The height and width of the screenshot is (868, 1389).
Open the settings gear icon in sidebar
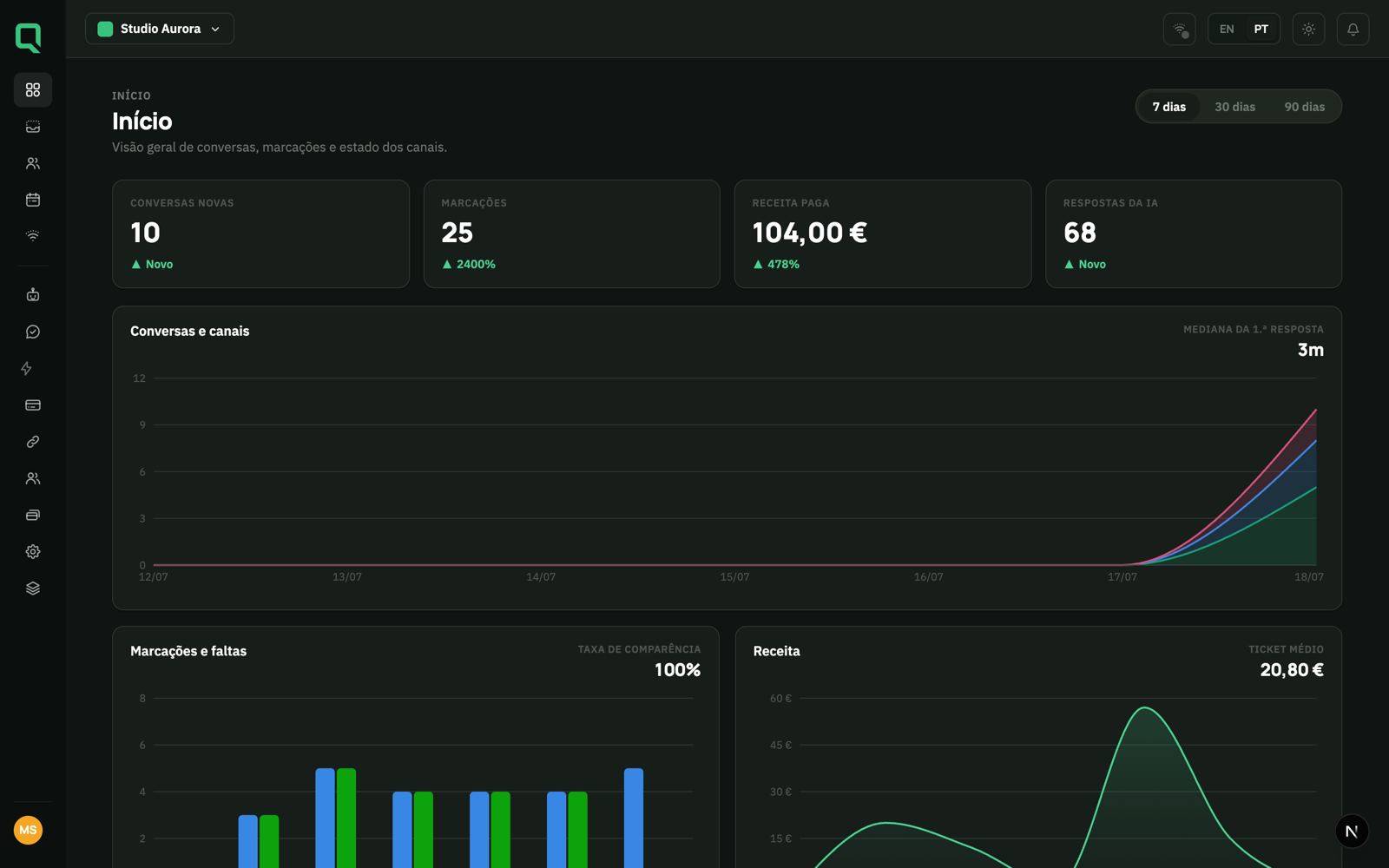tap(33, 552)
